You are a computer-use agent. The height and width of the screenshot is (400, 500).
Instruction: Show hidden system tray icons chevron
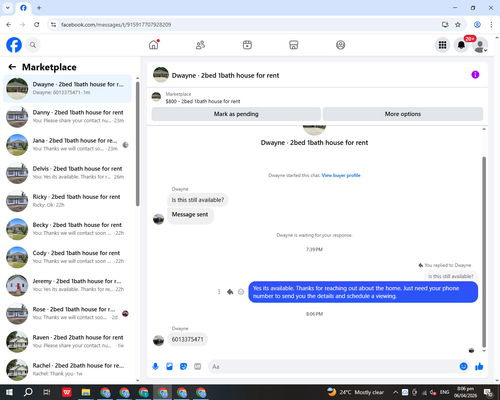click(395, 392)
